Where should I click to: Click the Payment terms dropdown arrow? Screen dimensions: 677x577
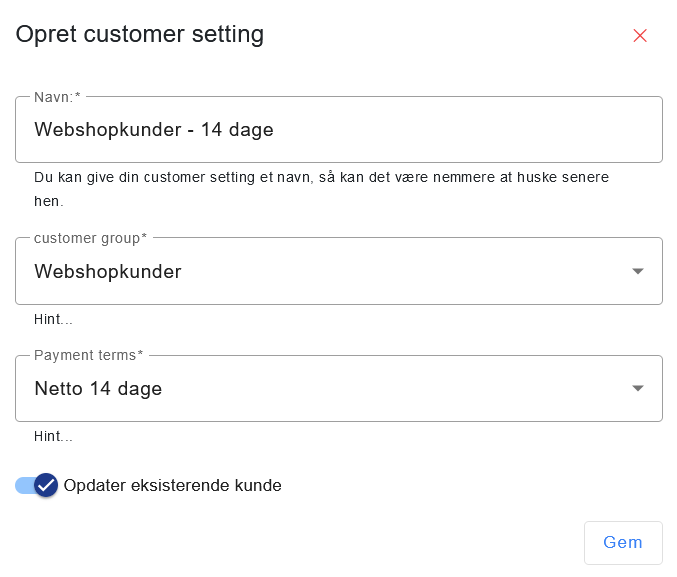638,389
